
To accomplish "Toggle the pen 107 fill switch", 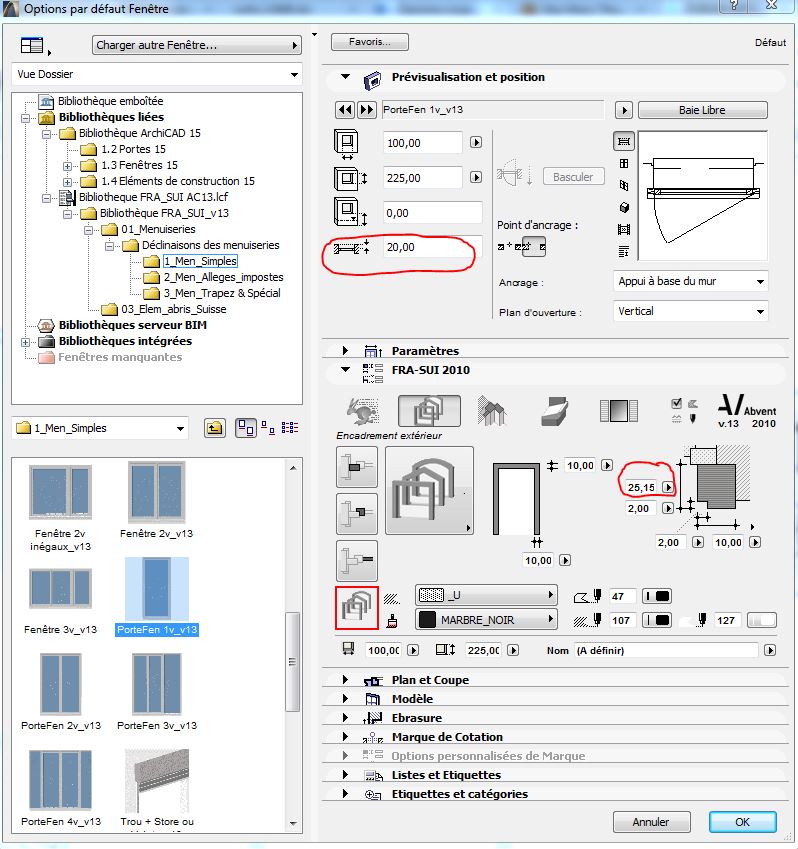I will tap(657, 621).
